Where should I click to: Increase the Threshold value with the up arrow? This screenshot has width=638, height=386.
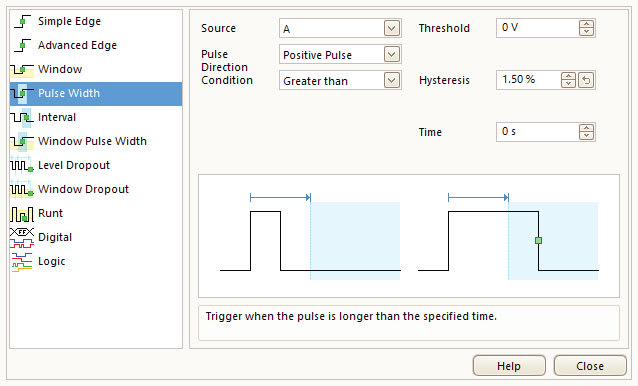coord(586,24)
